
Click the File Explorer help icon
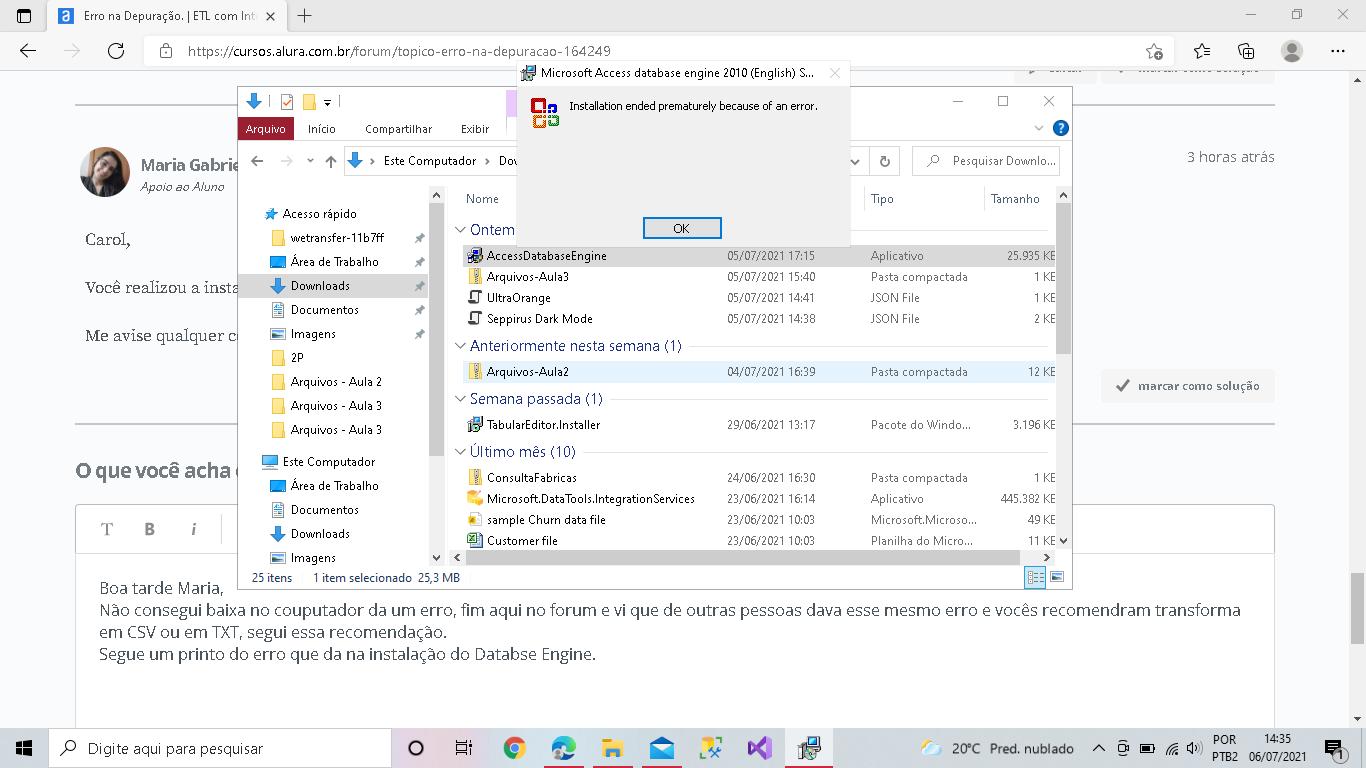tap(1061, 128)
